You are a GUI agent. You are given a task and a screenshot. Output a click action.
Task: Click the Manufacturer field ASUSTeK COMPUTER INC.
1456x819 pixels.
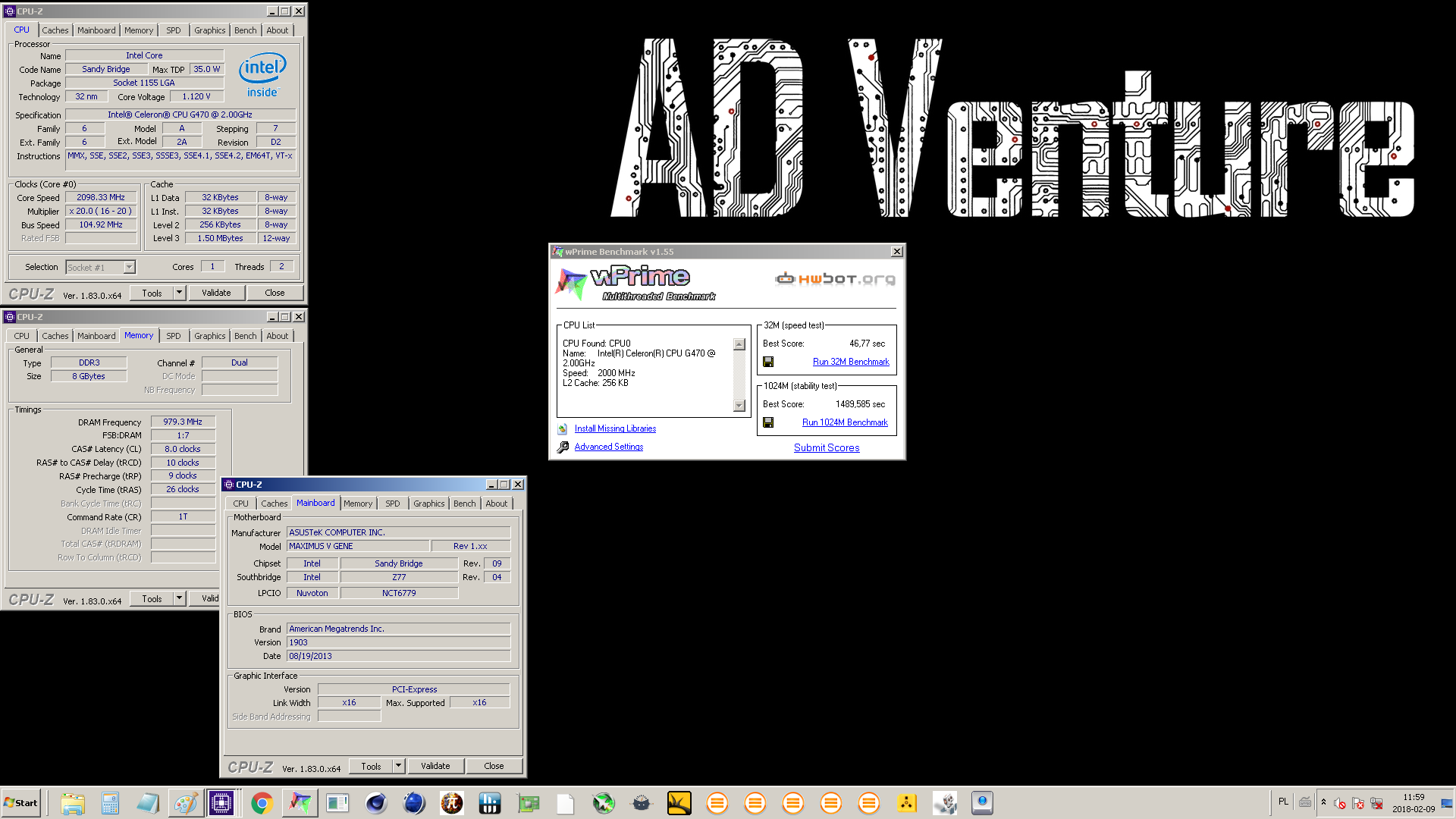(398, 532)
